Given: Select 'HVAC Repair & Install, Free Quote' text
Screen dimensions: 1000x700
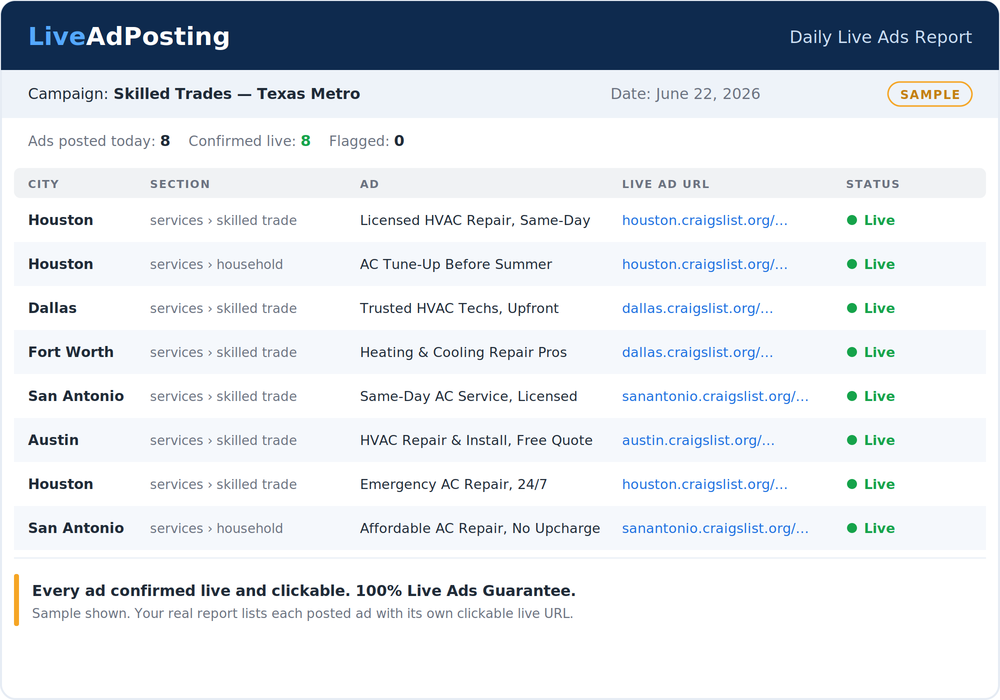Looking at the screenshot, I should [x=476, y=440].
